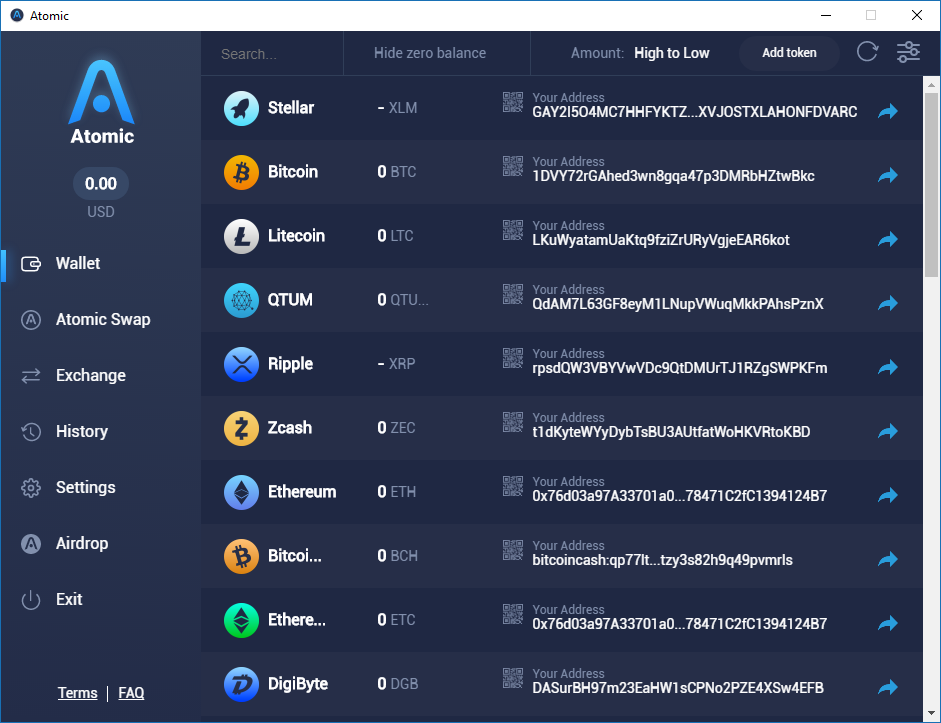Click the send arrow for Bitcoin
Screen dimensions: 941x723
coord(888,175)
